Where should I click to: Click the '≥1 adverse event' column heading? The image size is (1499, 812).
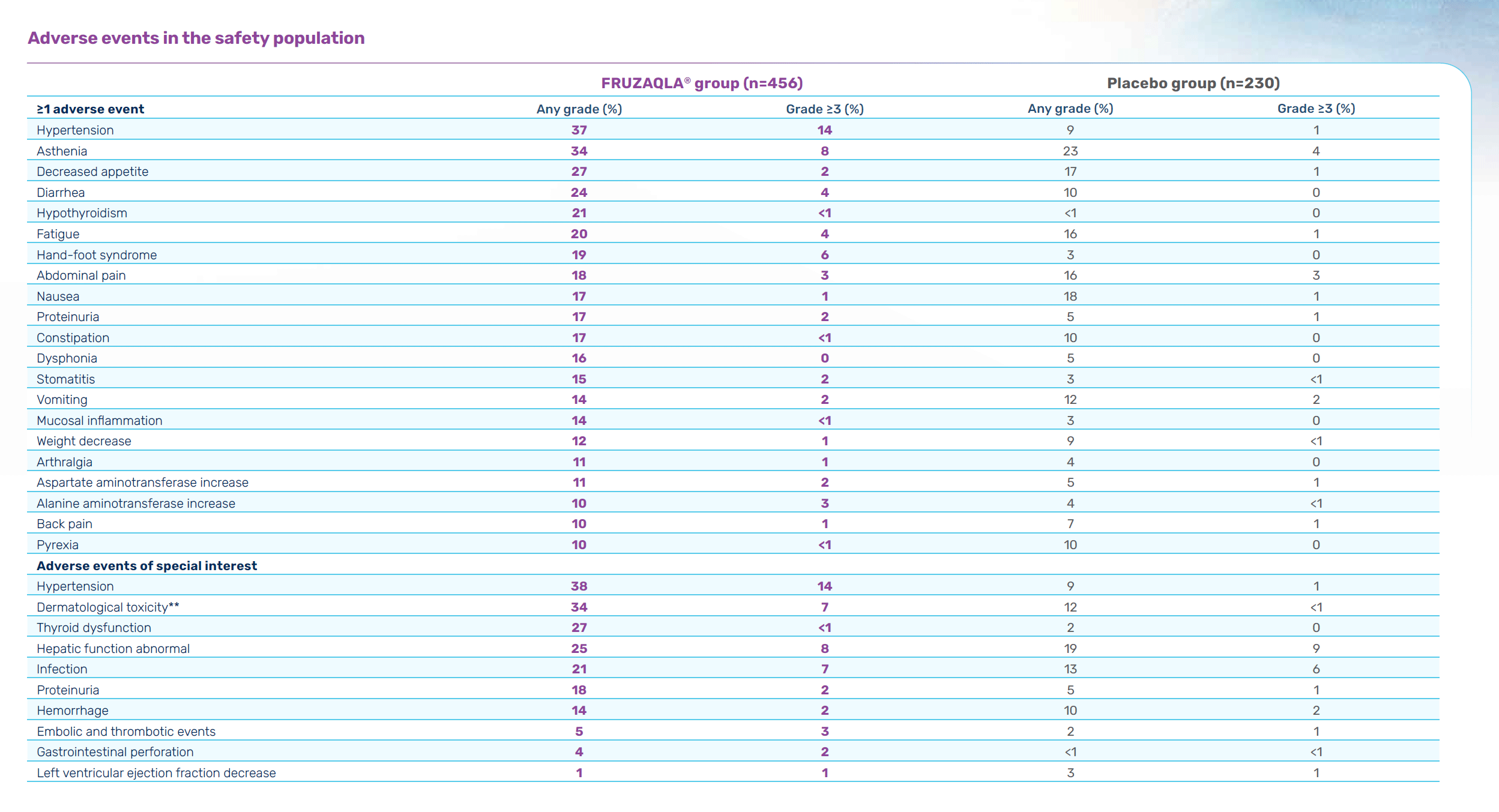[90, 109]
